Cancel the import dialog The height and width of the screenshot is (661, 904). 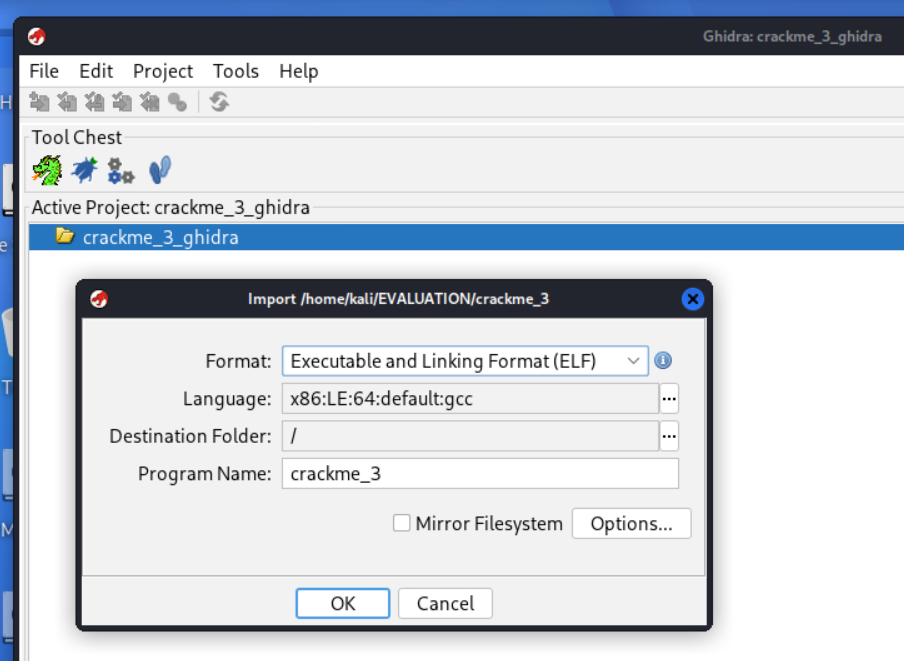click(x=445, y=603)
